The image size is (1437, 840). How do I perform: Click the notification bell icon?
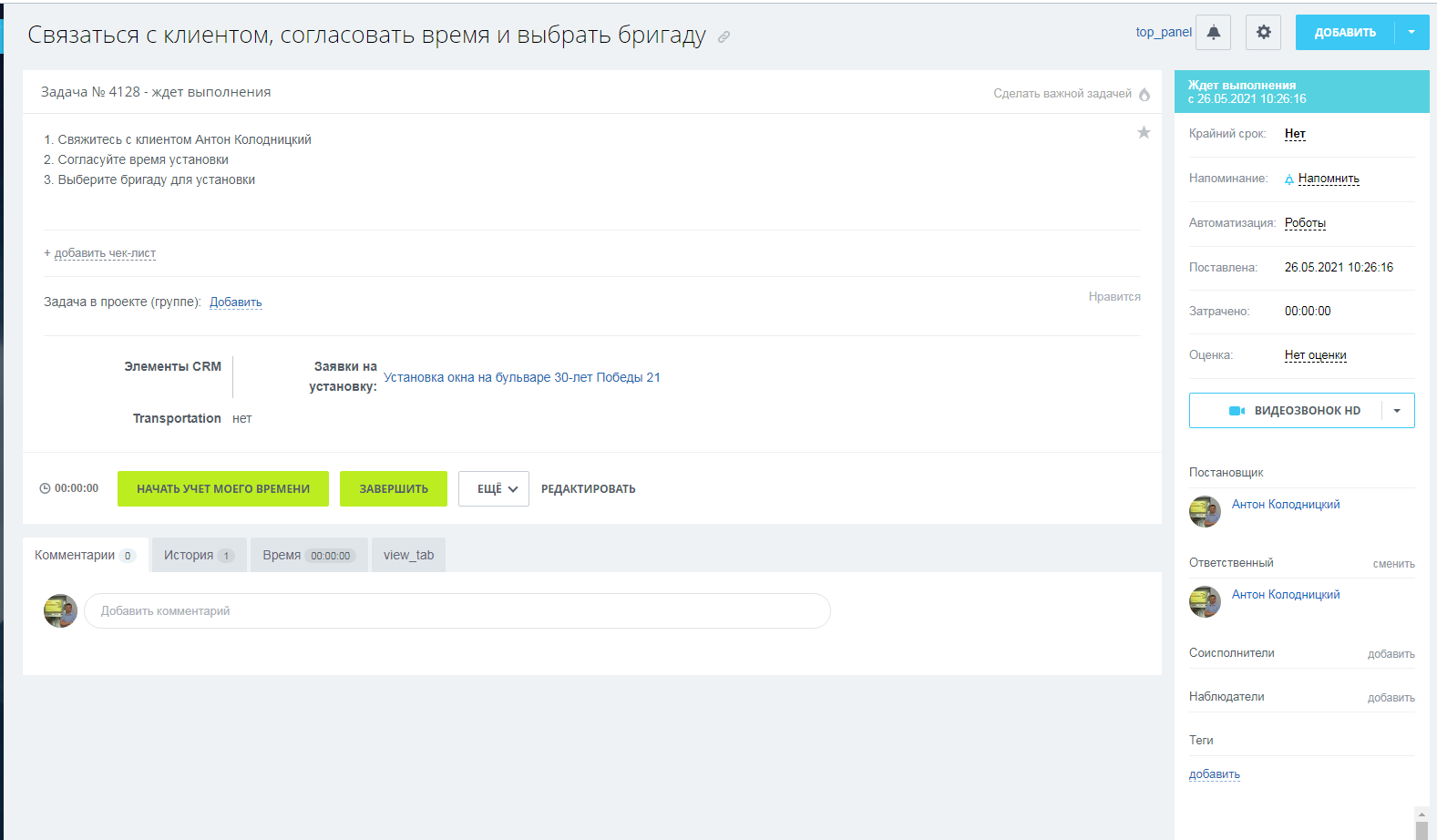[x=1213, y=32]
